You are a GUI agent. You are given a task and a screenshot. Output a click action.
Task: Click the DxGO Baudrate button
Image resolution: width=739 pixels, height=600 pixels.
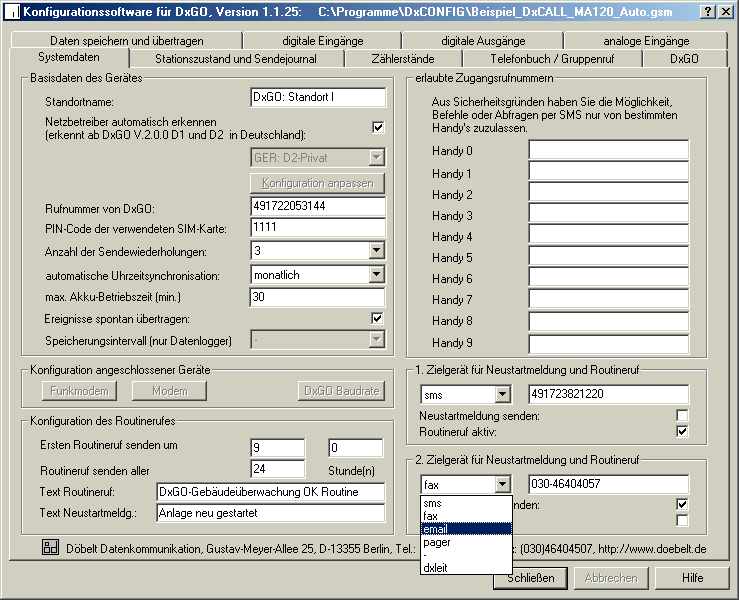341,391
